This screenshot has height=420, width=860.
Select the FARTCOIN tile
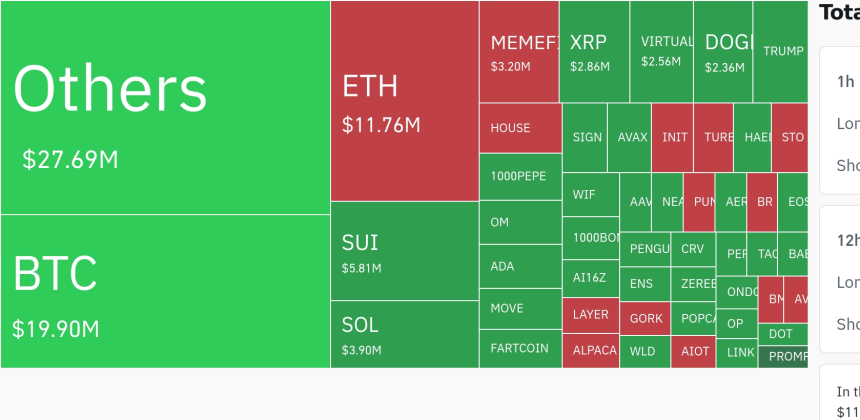[521, 349]
